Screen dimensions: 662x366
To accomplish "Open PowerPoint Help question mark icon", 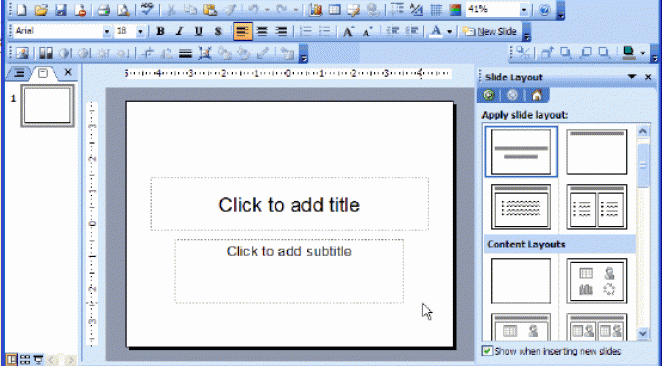I will (x=545, y=10).
